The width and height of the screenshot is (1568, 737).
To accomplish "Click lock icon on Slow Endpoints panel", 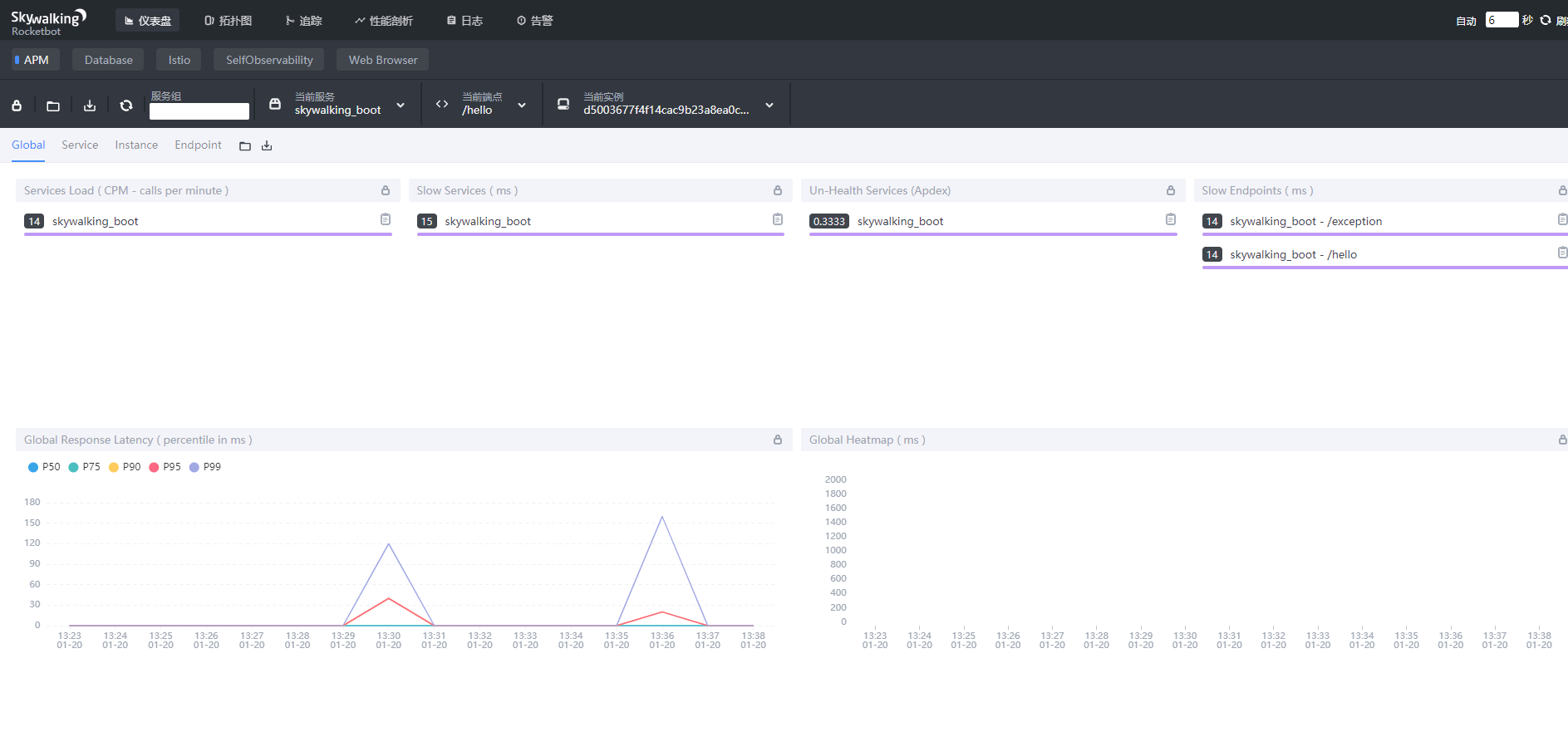I will pyautogui.click(x=1562, y=190).
